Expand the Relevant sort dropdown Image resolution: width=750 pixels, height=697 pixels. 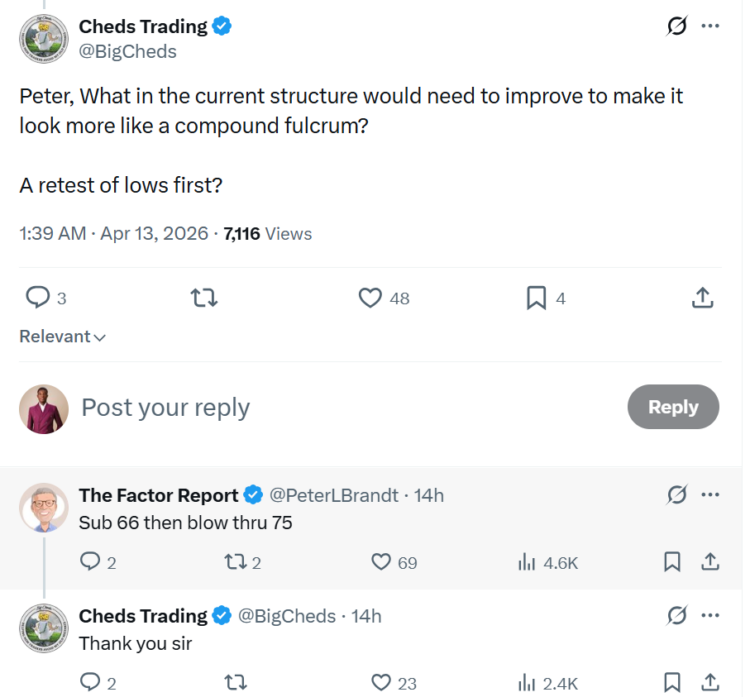click(x=62, y=336)
